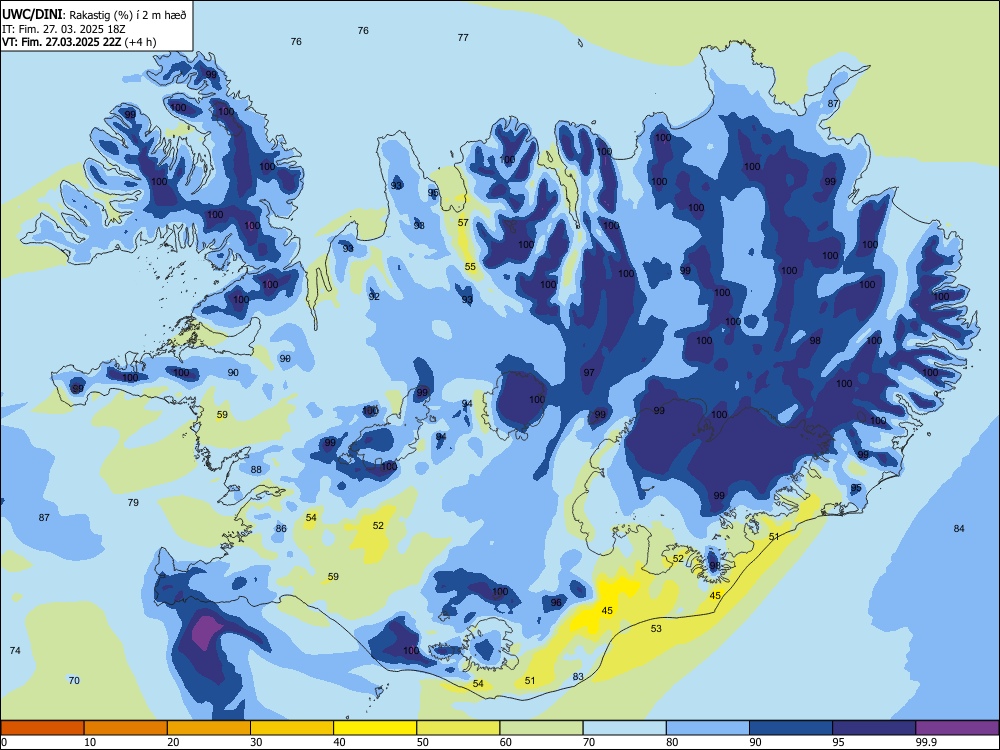
Task: Click the purple legend swatch above 99.9
Action: [x=957, y=728]
